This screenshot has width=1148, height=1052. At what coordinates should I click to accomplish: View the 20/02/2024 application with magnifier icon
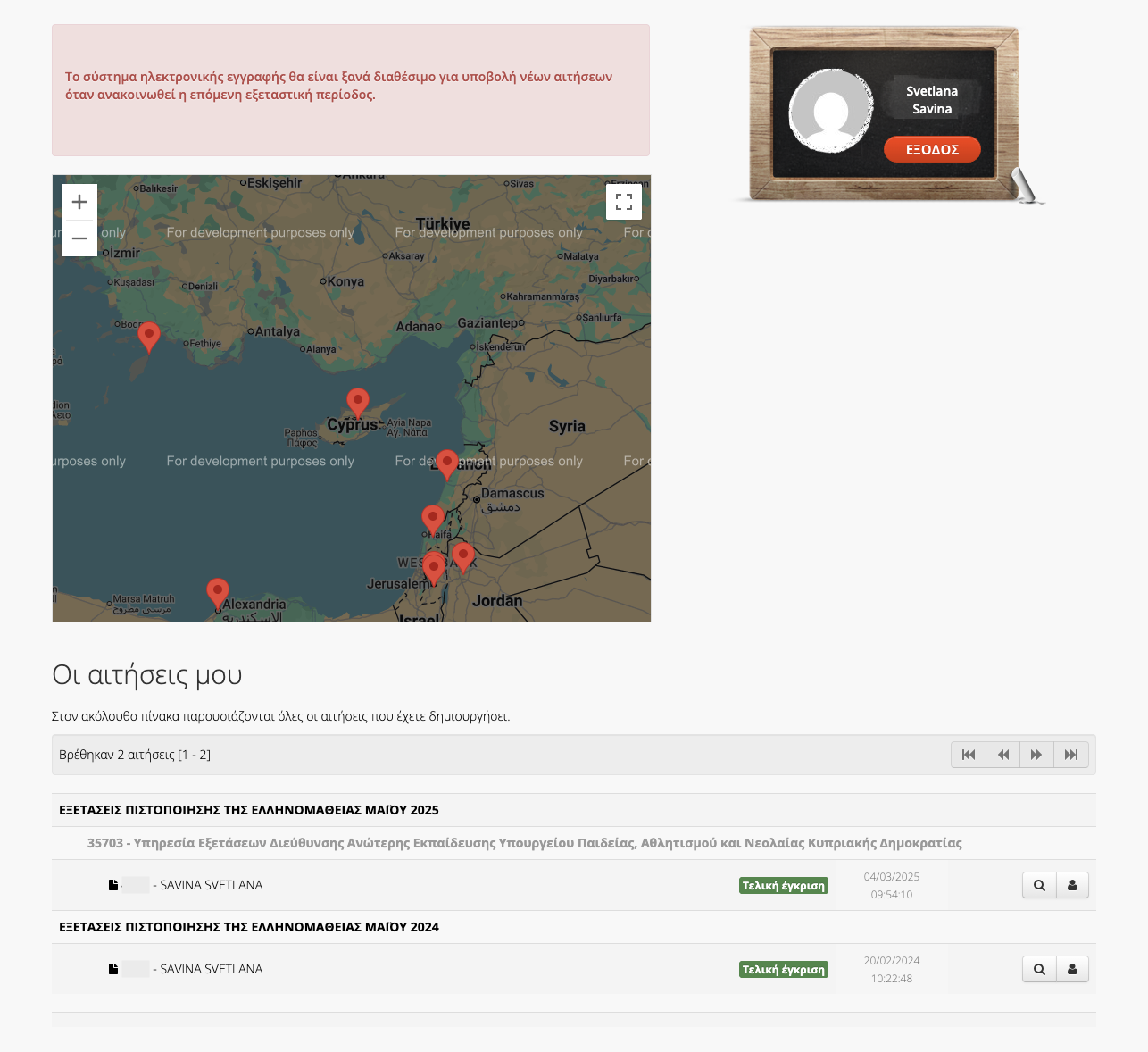[x=1039, y=970]
